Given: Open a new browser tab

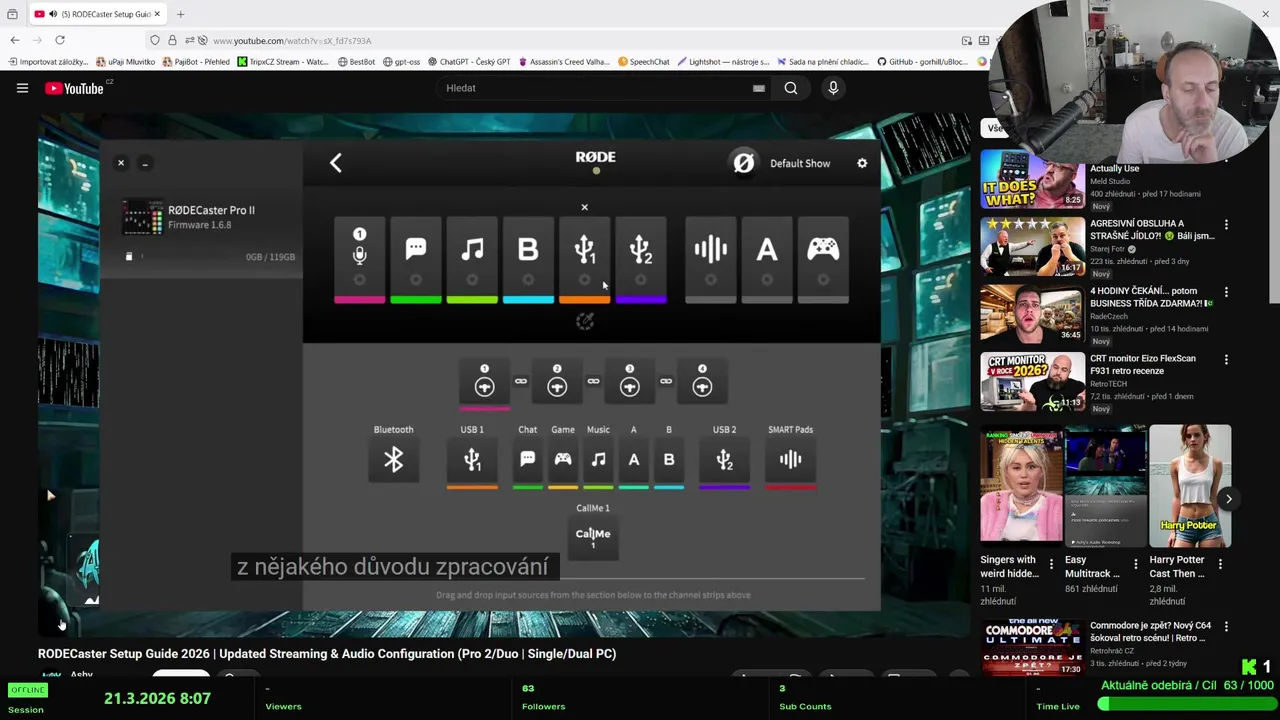Looking at the screenshot, I should point(181,14).
